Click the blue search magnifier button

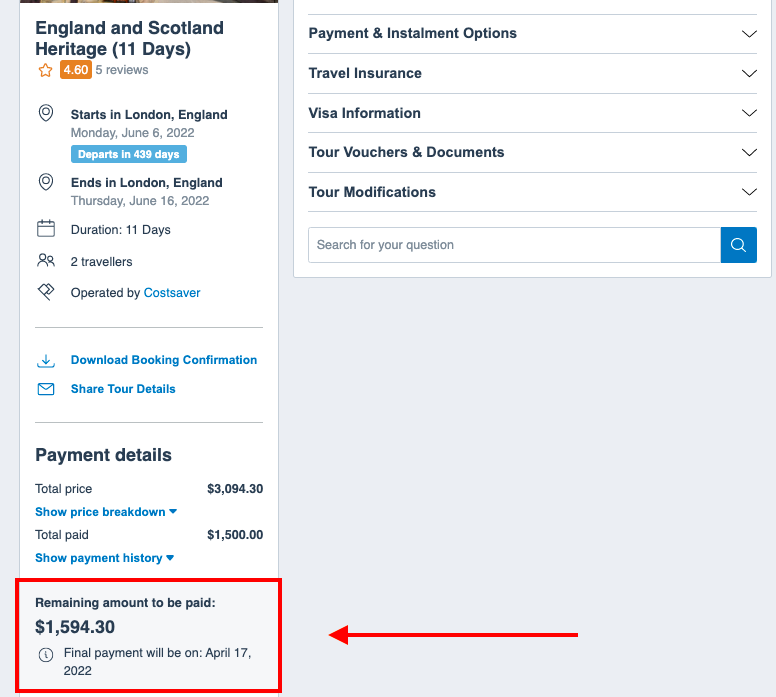[738, 245]
